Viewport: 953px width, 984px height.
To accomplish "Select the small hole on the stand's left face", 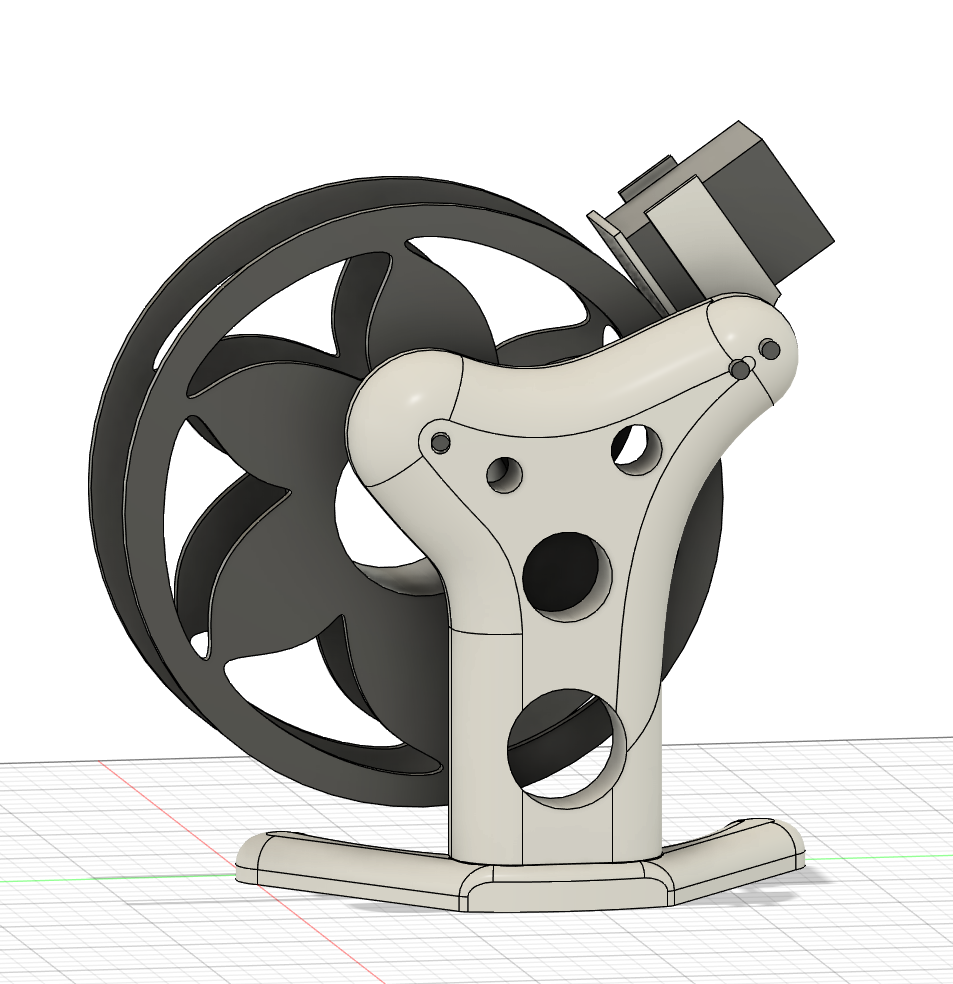I will point(505,474).
